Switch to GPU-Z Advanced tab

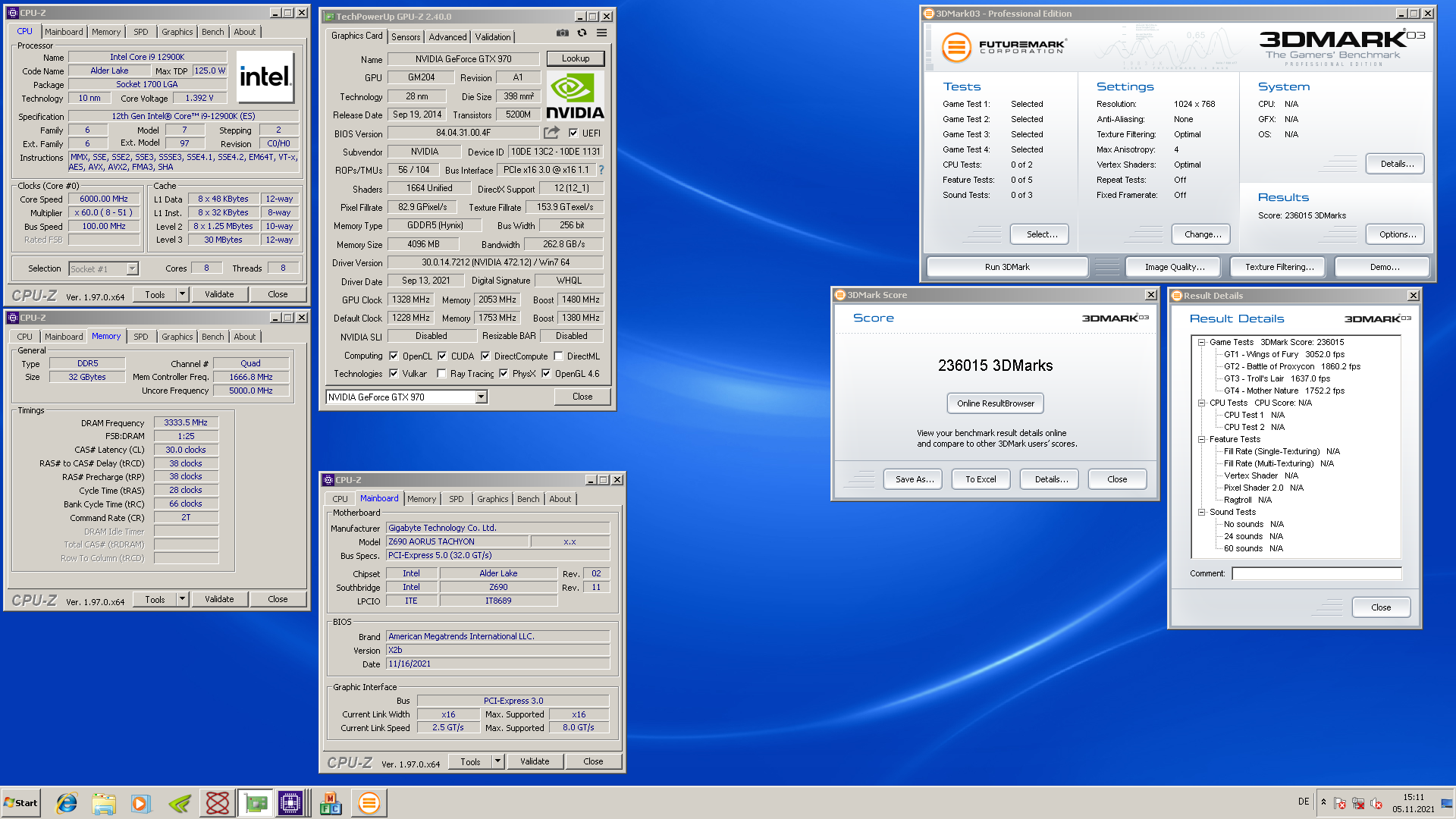click(447, 37)
